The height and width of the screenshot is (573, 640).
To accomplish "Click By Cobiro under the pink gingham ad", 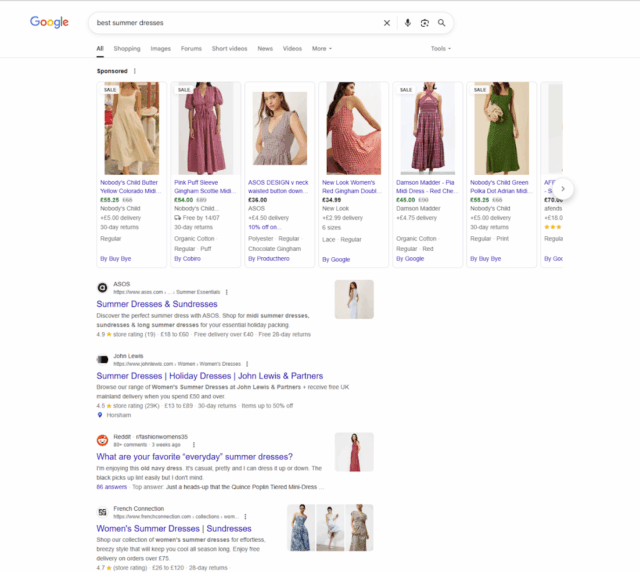I will (x=187, y=259).
